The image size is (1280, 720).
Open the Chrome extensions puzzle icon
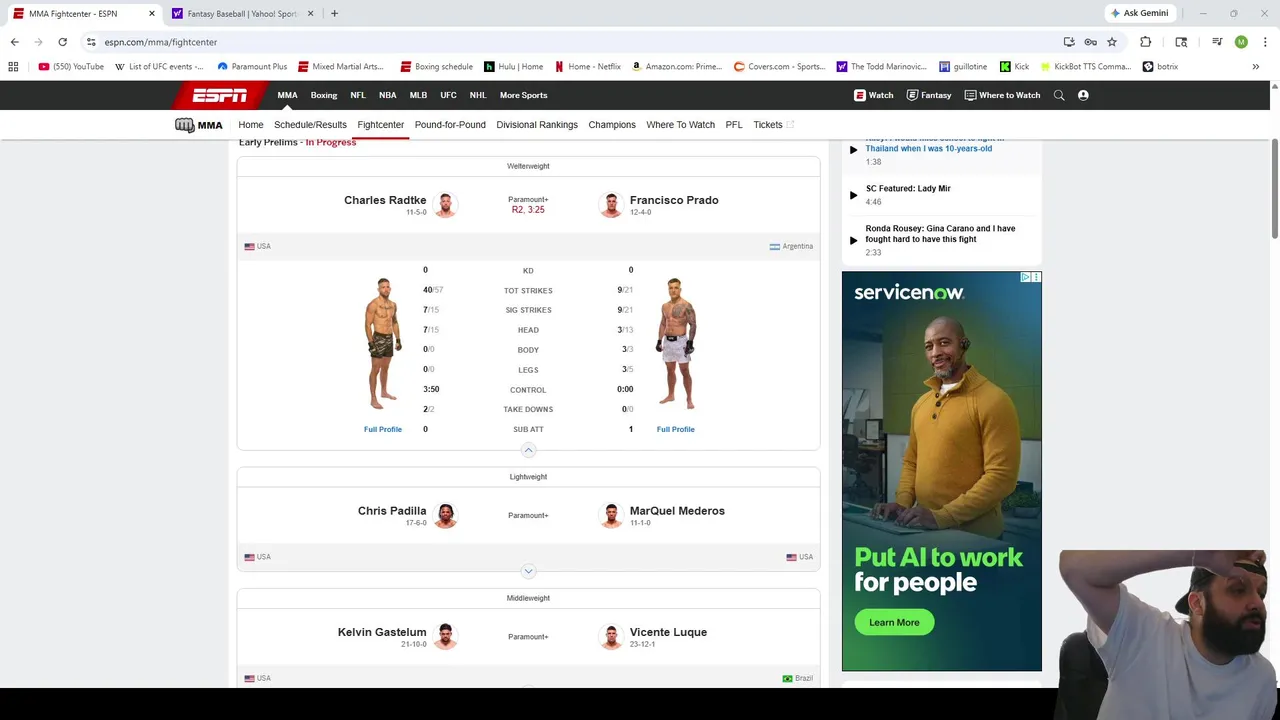coord(1145,42)
